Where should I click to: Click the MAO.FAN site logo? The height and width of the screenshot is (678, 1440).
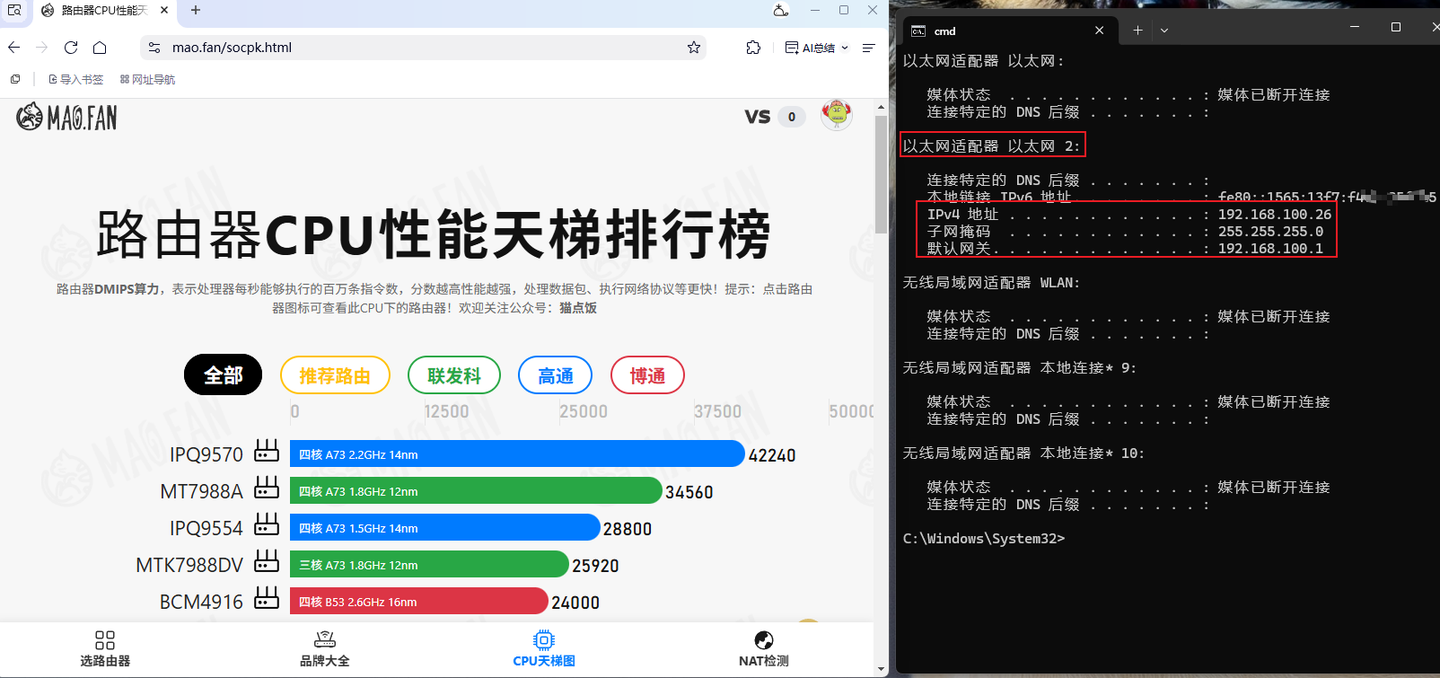pyautogui.click(x=66, y=117)
